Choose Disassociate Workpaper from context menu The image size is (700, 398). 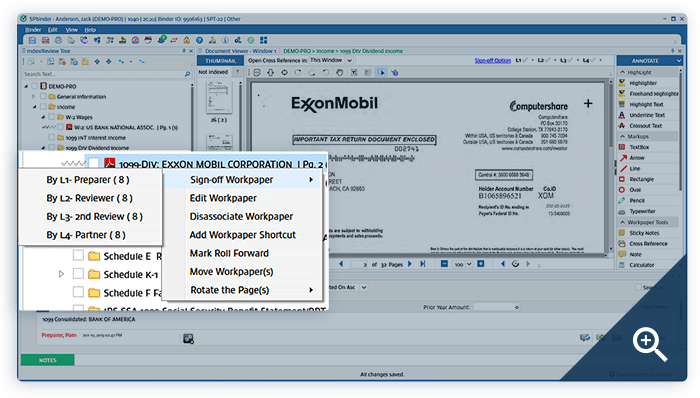242,216
